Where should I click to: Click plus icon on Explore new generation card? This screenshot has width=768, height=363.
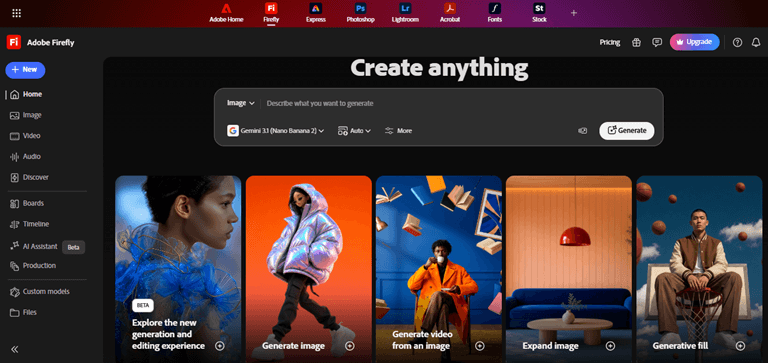220,346
